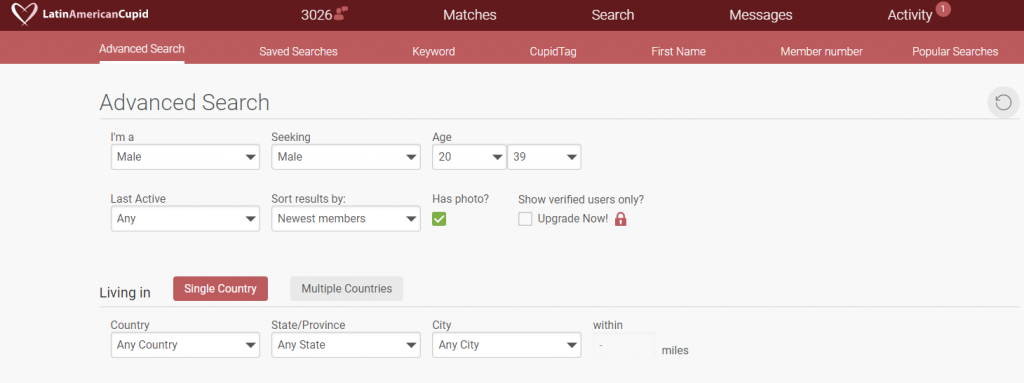Switch to the First Name tab
Screen dimensions: 1024x383
point(679,52)
